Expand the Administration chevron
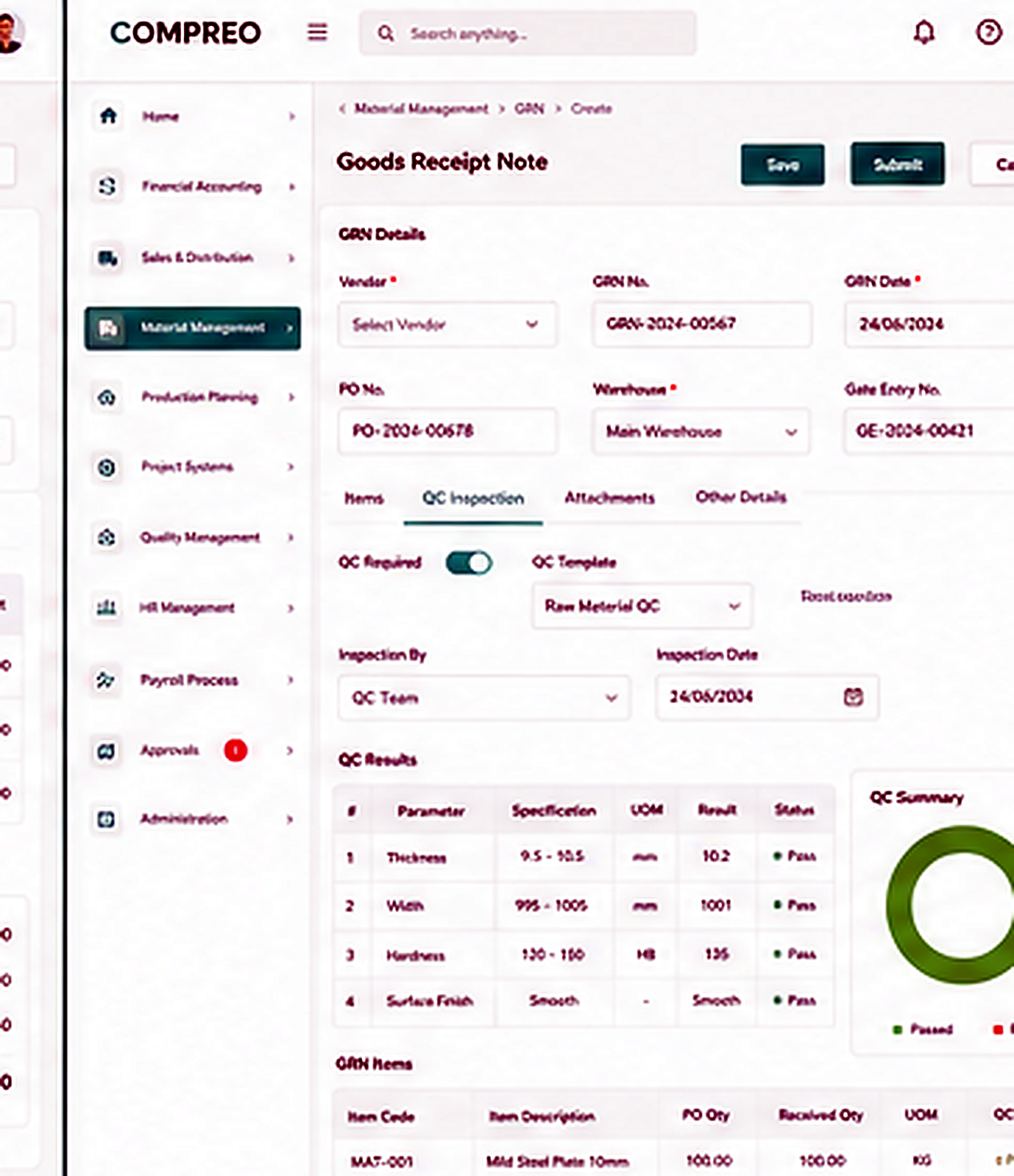This screenshot has height=1176, width=1014. click(290, 819)
